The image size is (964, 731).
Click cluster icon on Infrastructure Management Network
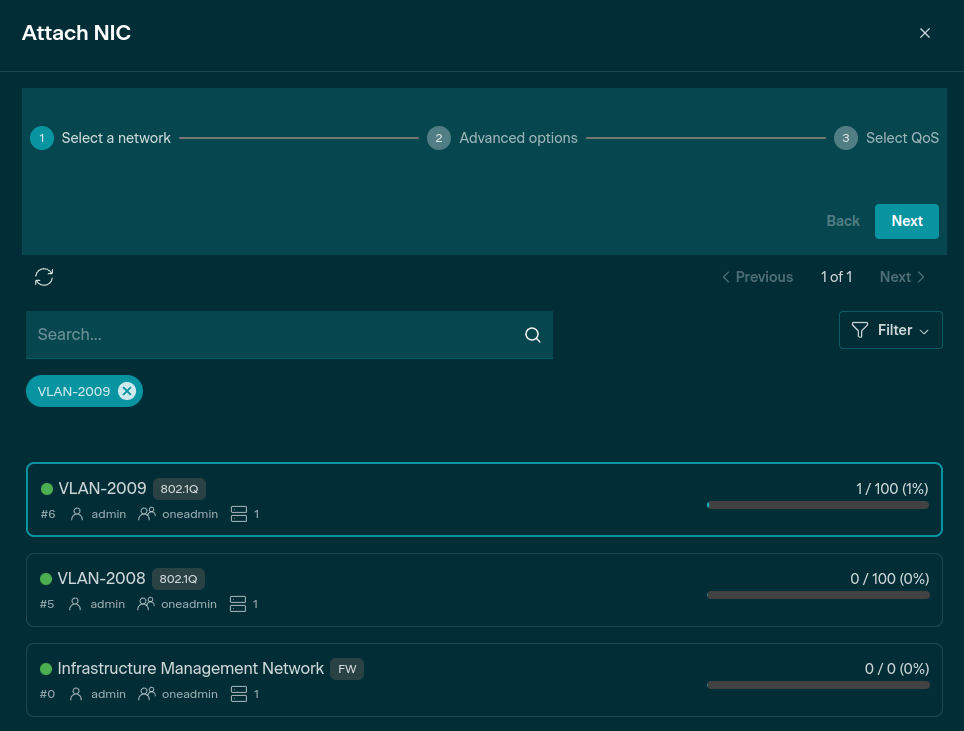click(x=238, y=694)
